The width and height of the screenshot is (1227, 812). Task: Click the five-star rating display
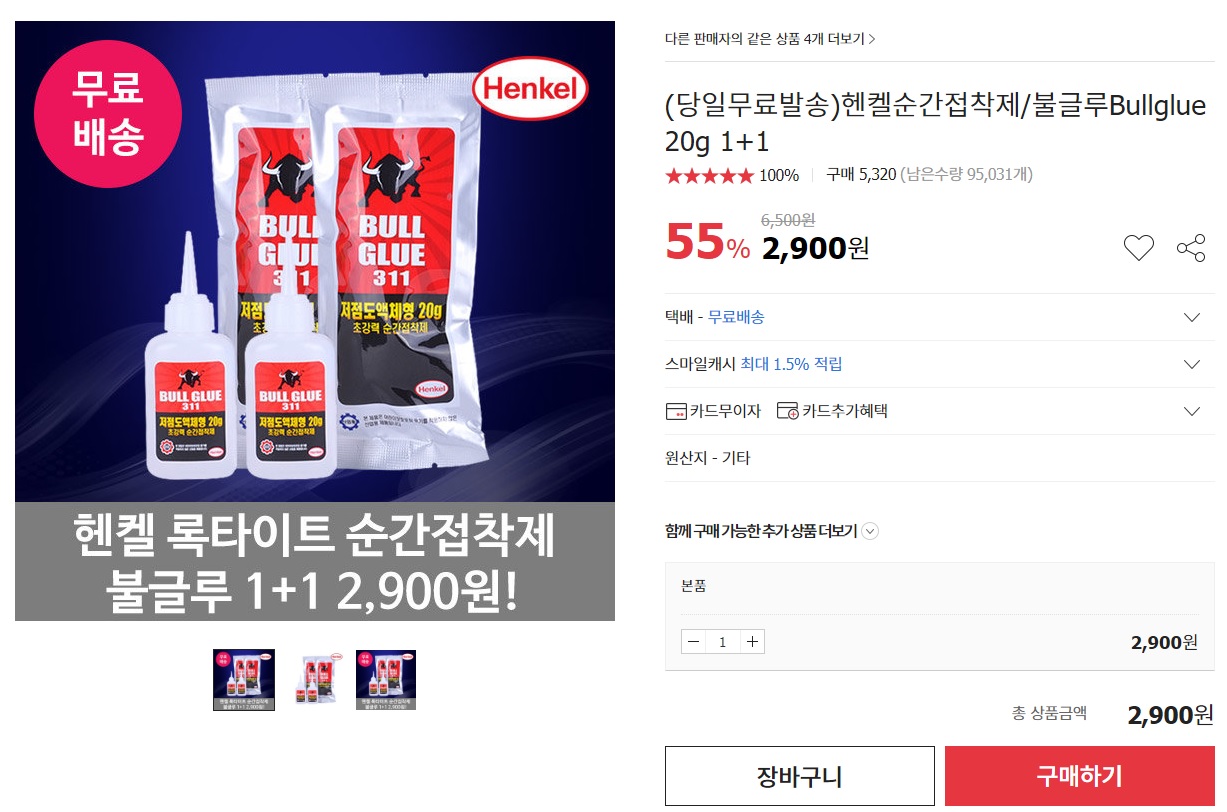pyautogui.click(x=709, y=176)
